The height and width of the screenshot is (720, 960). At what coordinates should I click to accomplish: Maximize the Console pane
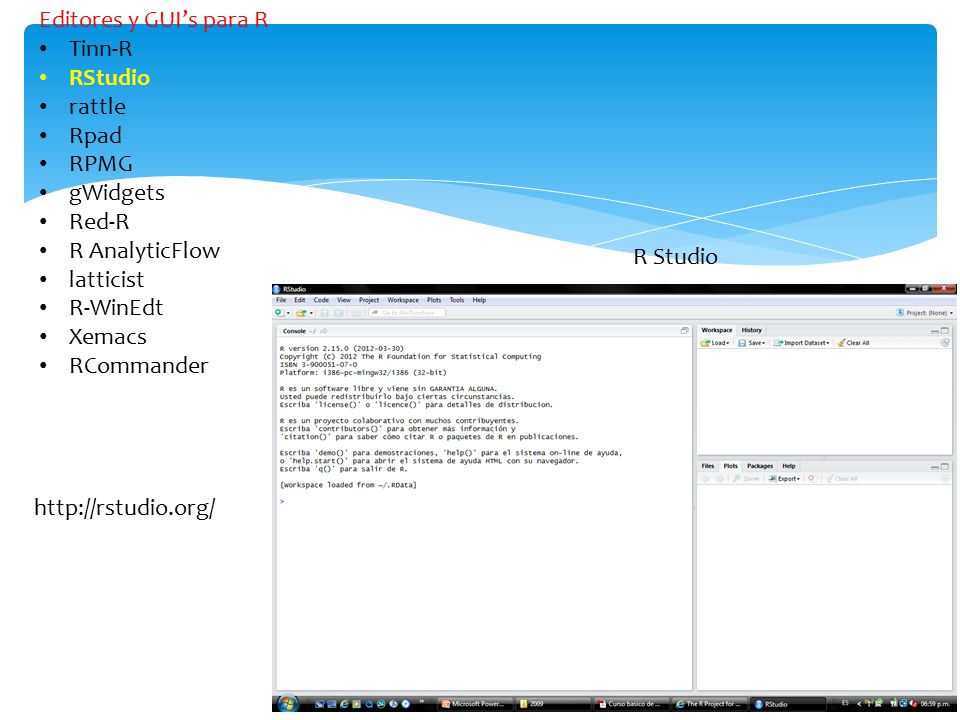684,331
